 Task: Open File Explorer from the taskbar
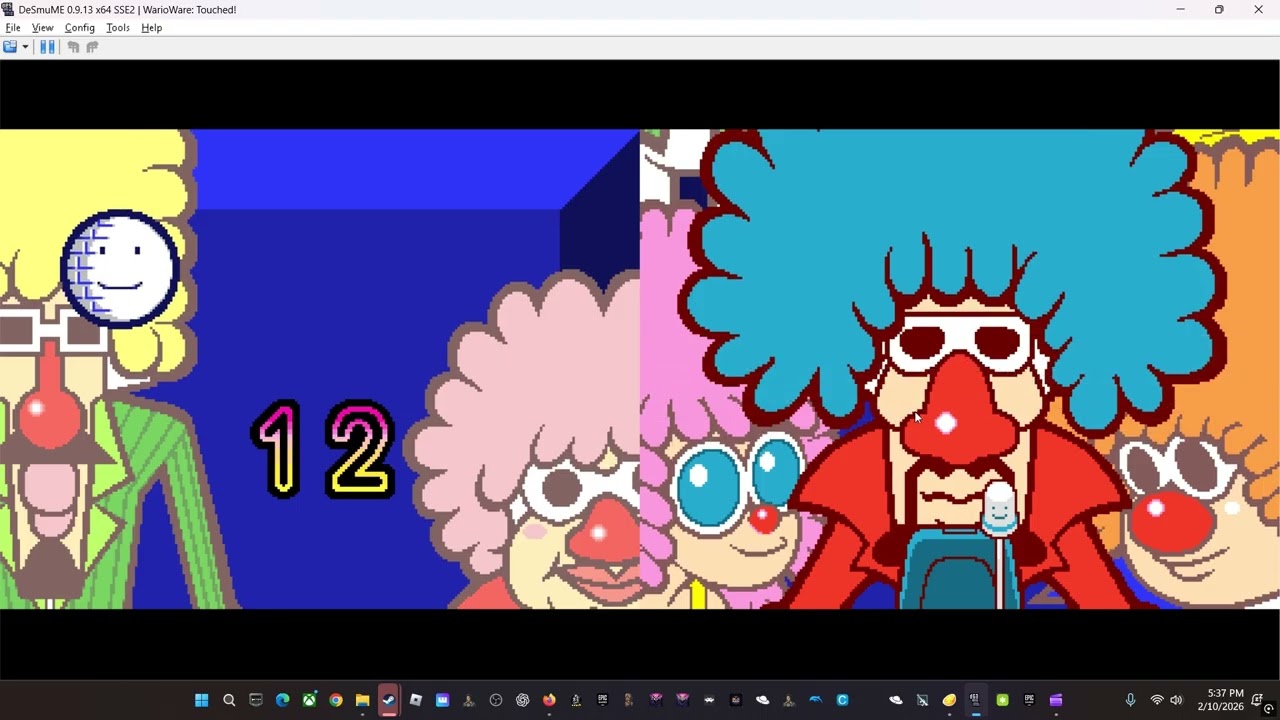pos(362,700)
